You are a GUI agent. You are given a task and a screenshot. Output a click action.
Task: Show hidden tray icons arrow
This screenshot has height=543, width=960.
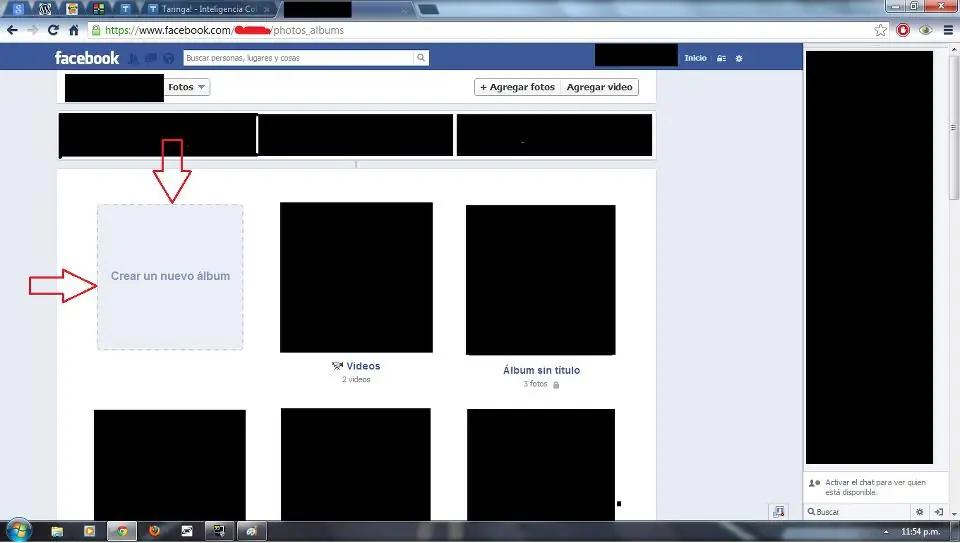(886, 531)
